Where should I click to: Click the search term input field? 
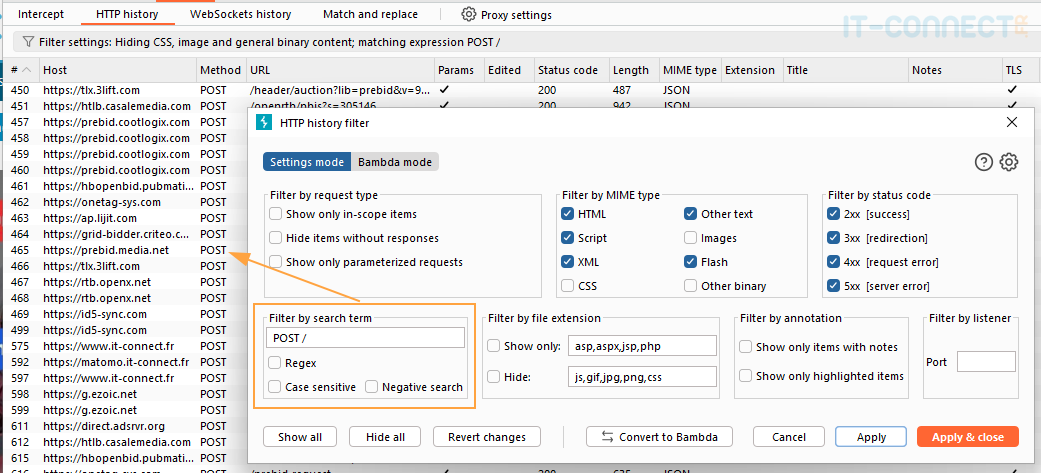pyautogui.click(x=367, y=338)
